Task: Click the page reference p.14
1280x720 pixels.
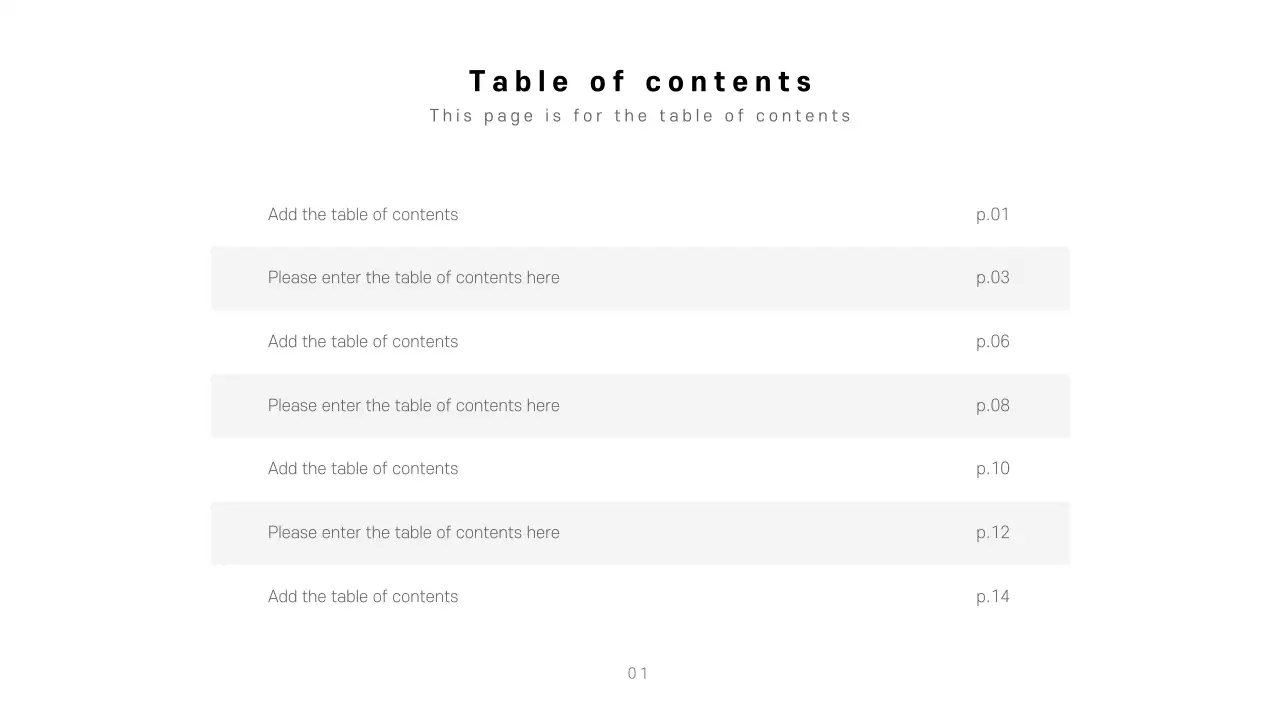Action: tap(993, 597)
